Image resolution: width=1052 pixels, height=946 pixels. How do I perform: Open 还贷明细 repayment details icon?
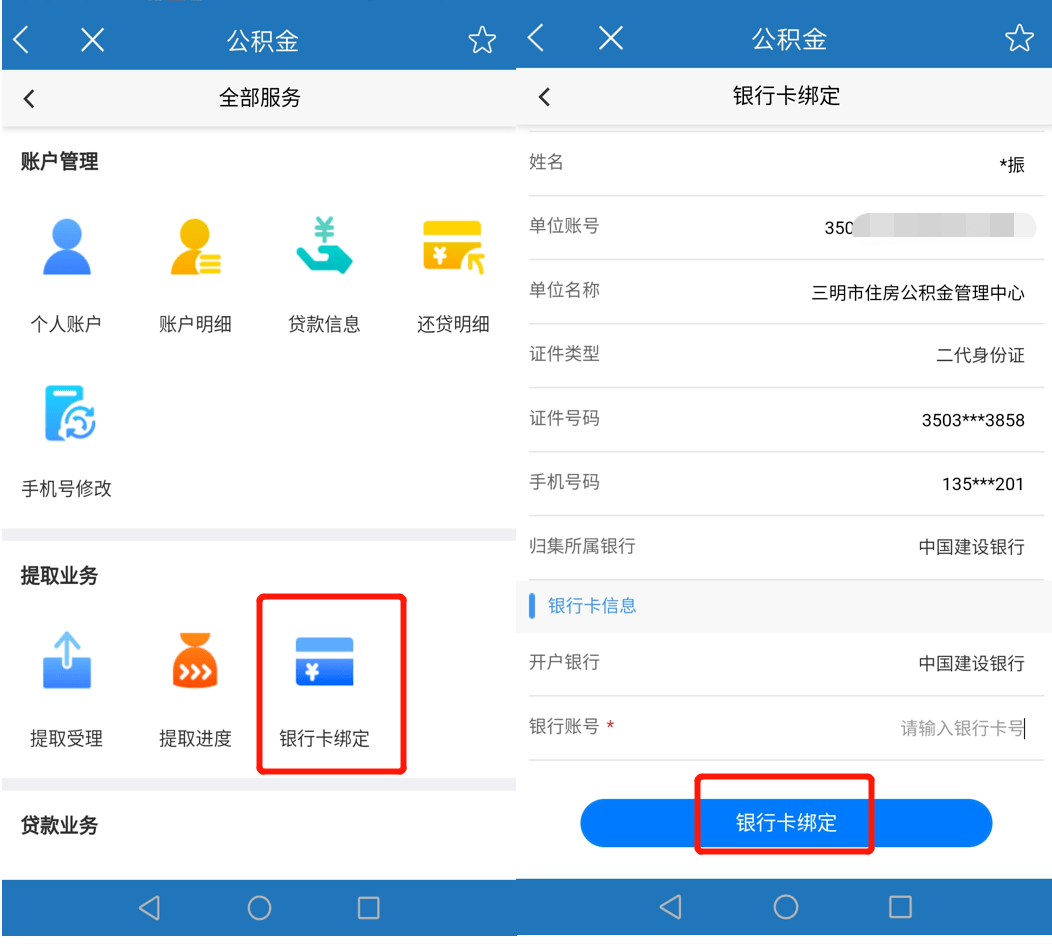pos(454,246)
